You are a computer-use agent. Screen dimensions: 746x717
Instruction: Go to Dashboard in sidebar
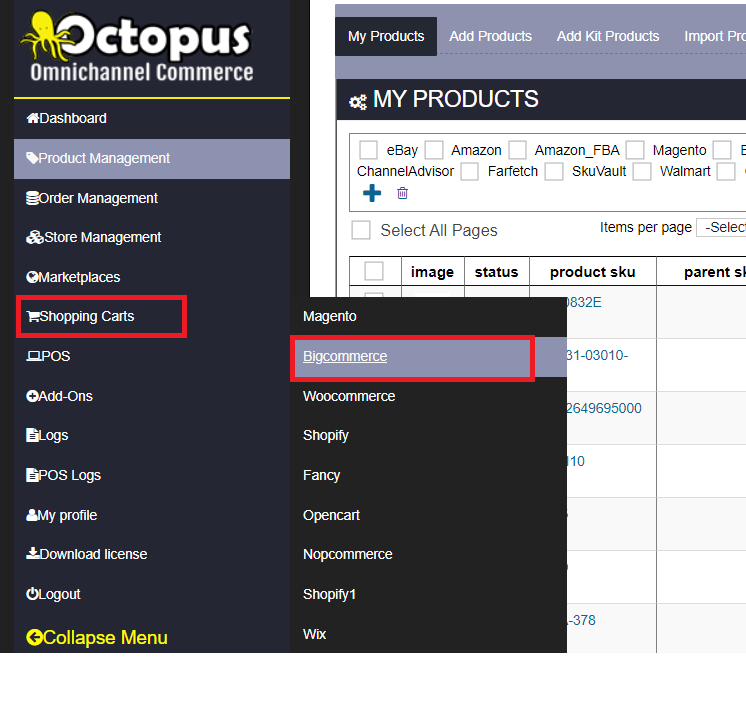click(x=152, y=118)
